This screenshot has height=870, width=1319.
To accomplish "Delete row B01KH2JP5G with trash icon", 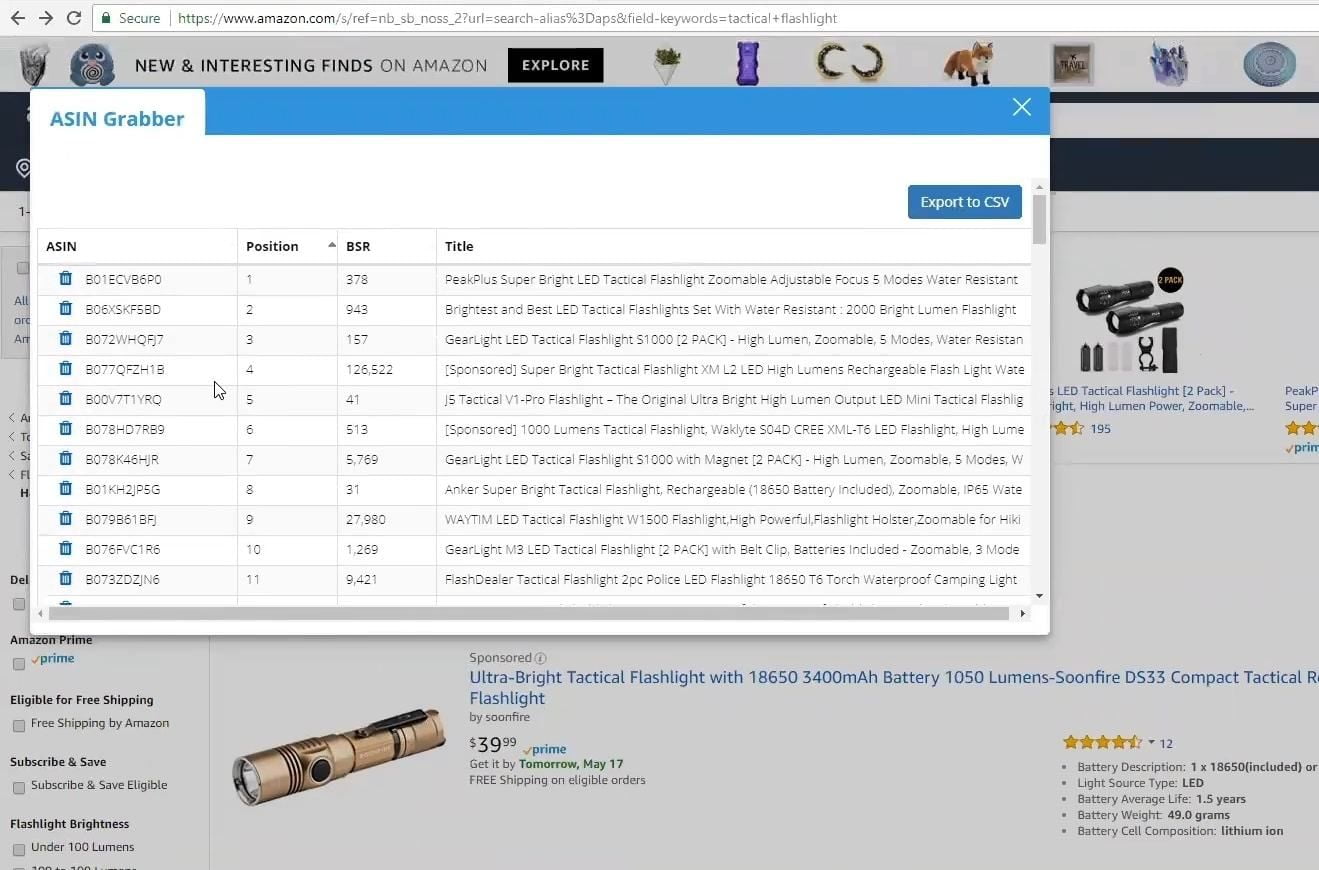I will tap(65, 489).
